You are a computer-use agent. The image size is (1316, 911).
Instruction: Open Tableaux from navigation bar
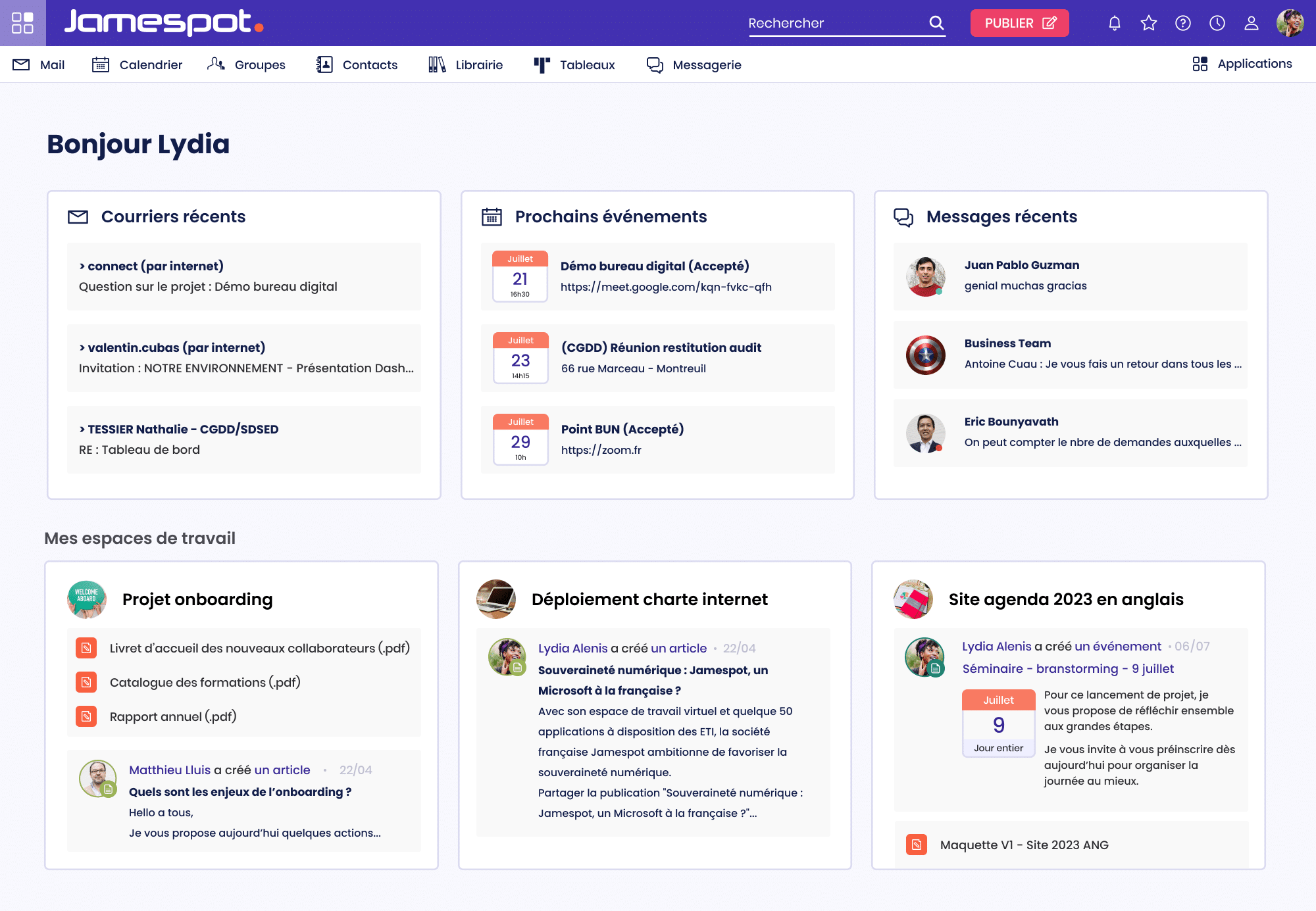[x=574, y=64]
